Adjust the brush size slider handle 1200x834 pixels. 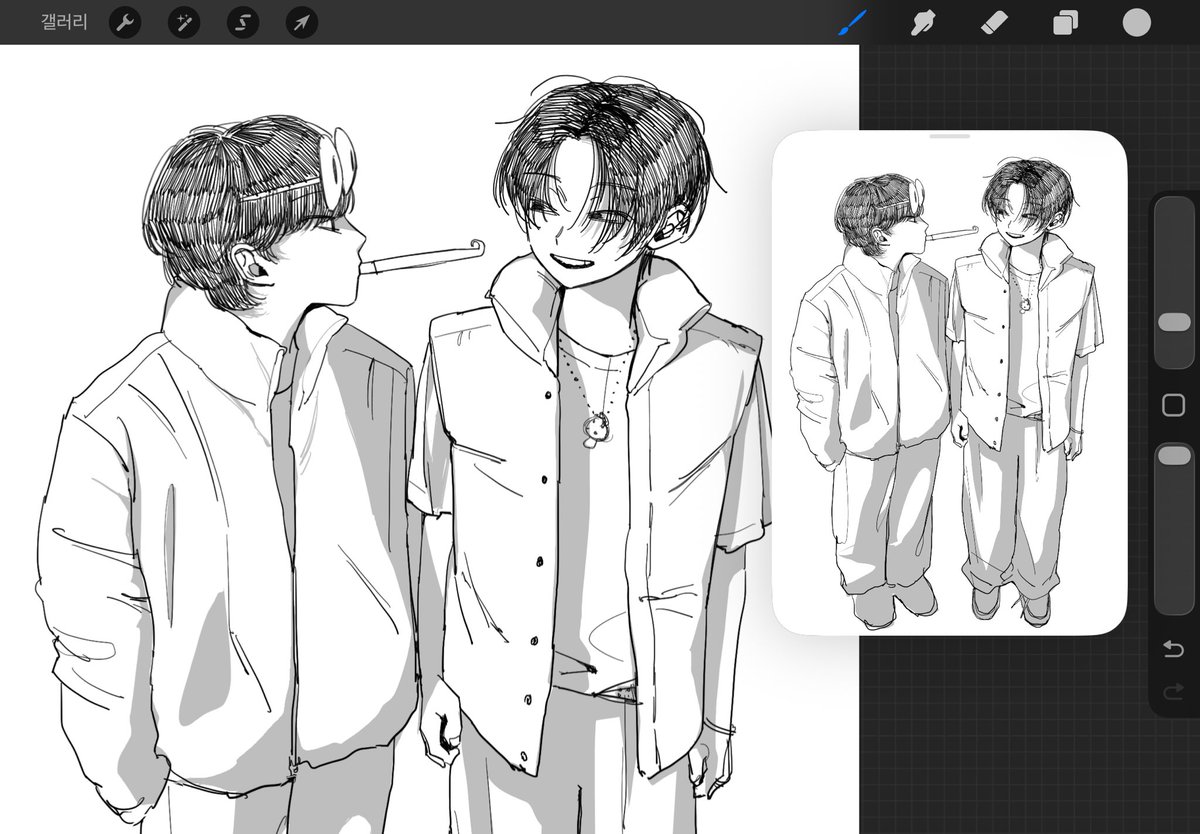(x=1173, y=322)
